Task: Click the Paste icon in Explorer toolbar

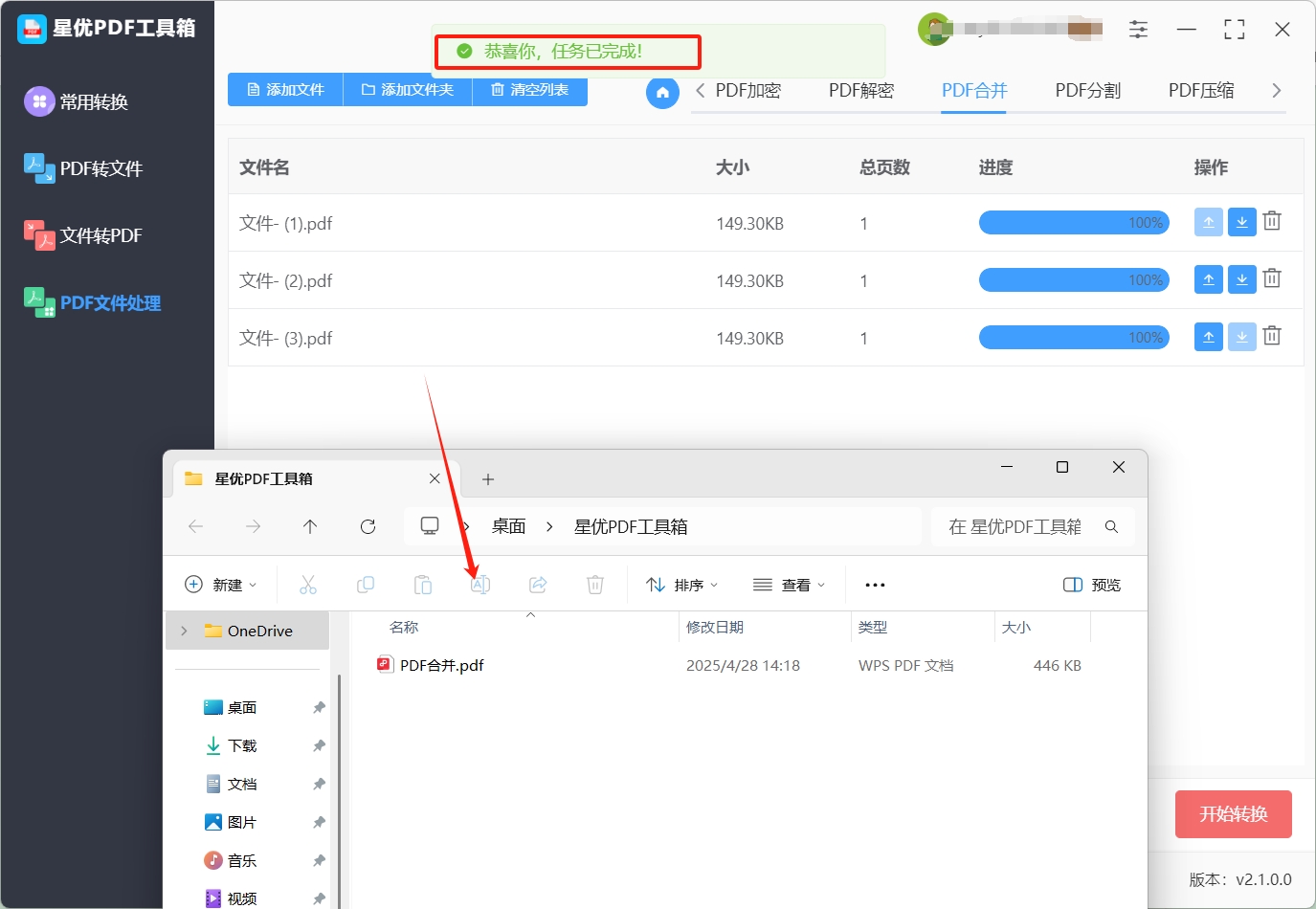Action: [423, 585]
